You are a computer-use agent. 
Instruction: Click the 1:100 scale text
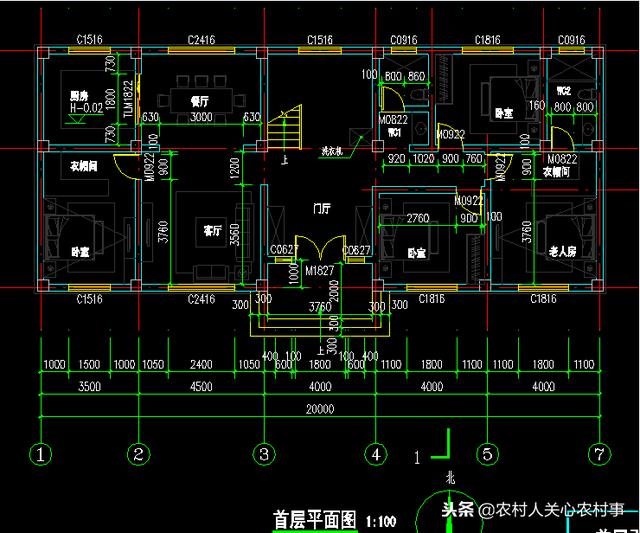tap(381, 521)
